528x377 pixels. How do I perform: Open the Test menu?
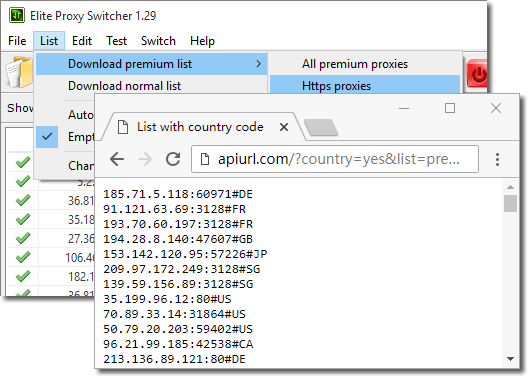tap(117, 41)
